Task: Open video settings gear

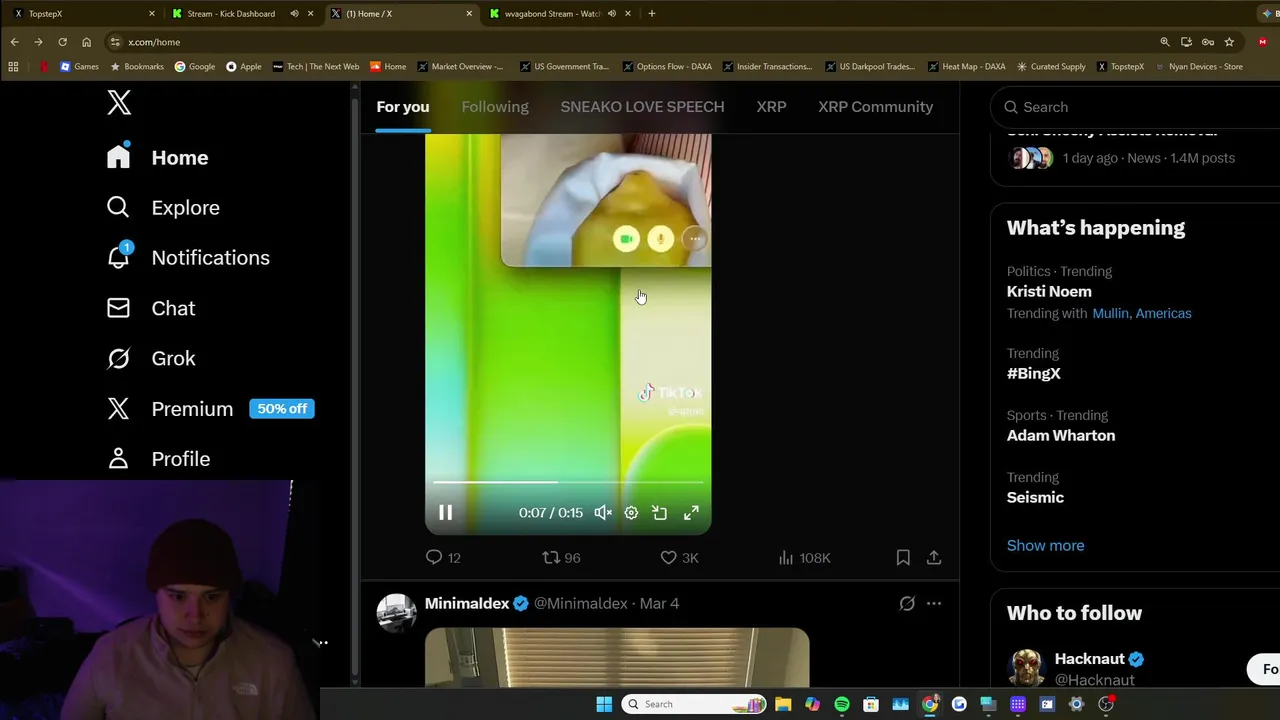Action: pyautogui.click(x=631, y=512)
